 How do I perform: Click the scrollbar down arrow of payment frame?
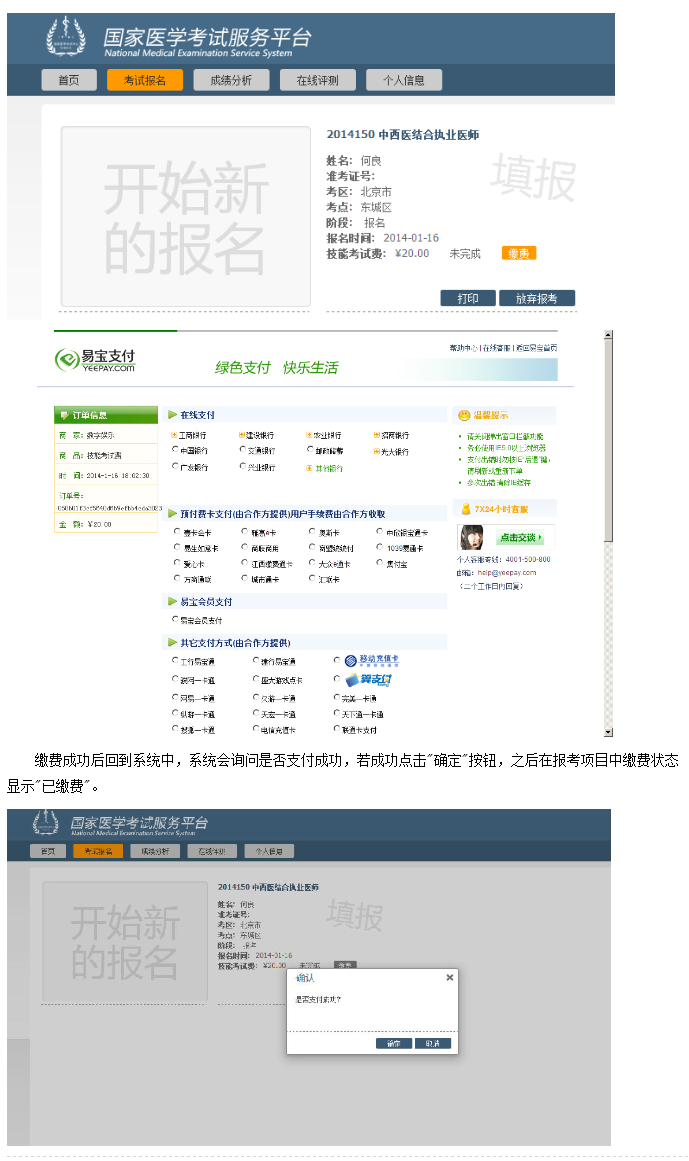[x=608, y=732]
